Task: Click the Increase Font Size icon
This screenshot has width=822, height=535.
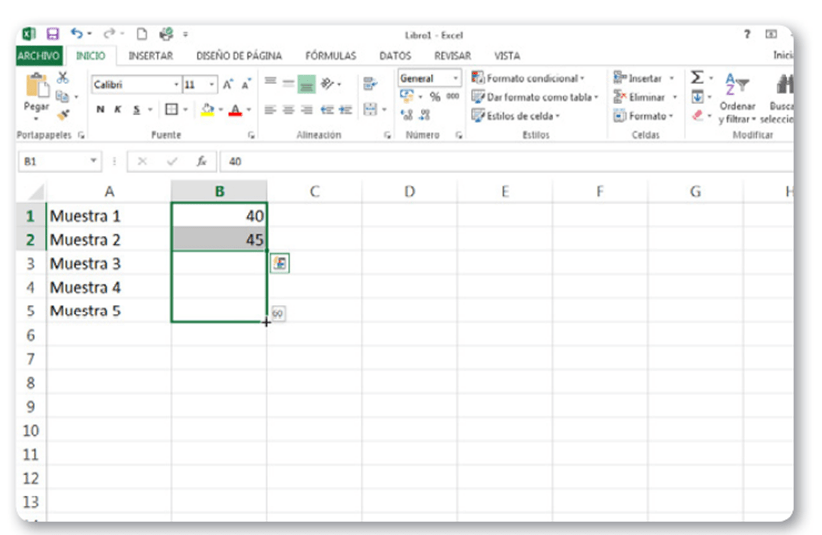Action: click(228, 85)
